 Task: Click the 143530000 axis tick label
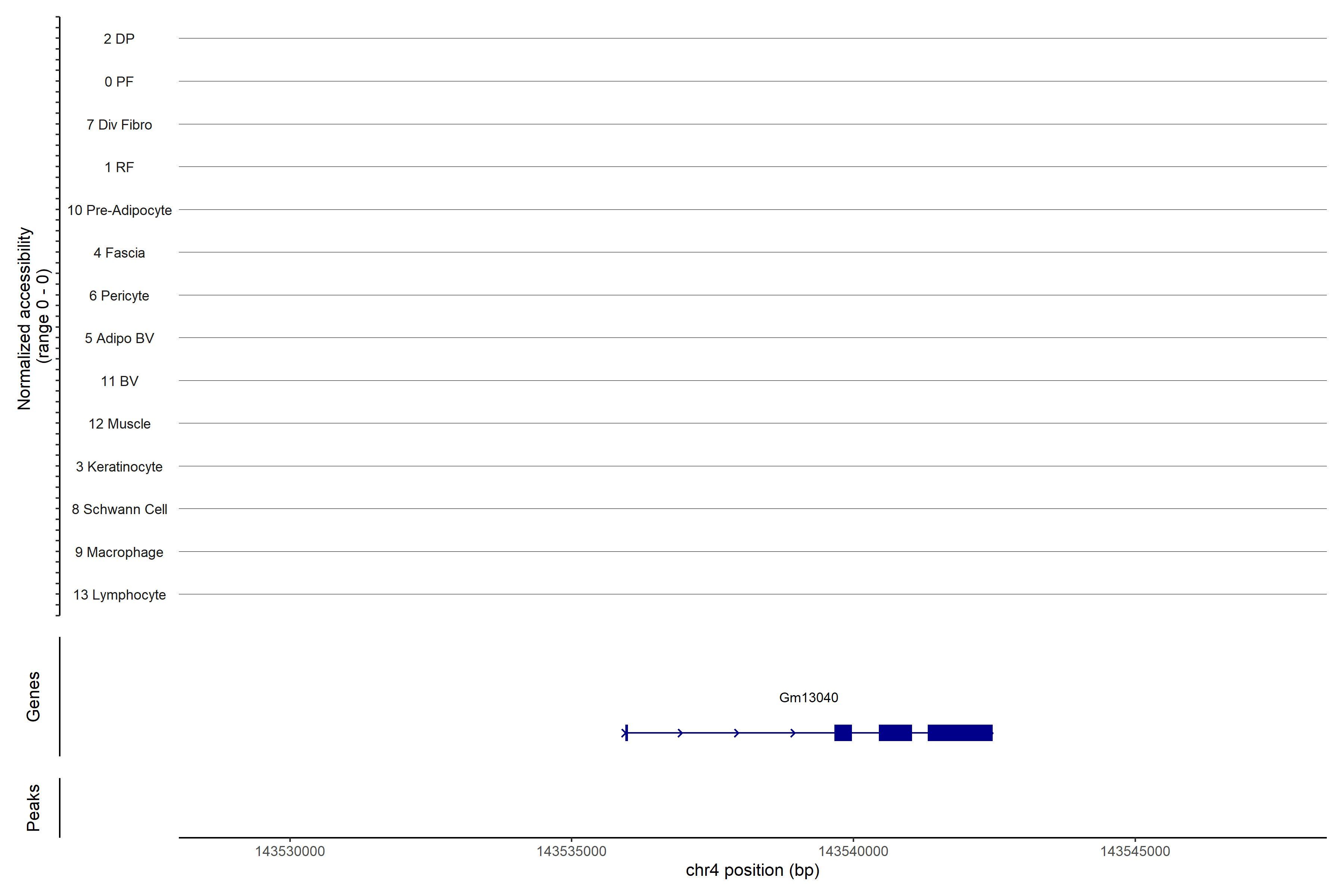(290, 852)
